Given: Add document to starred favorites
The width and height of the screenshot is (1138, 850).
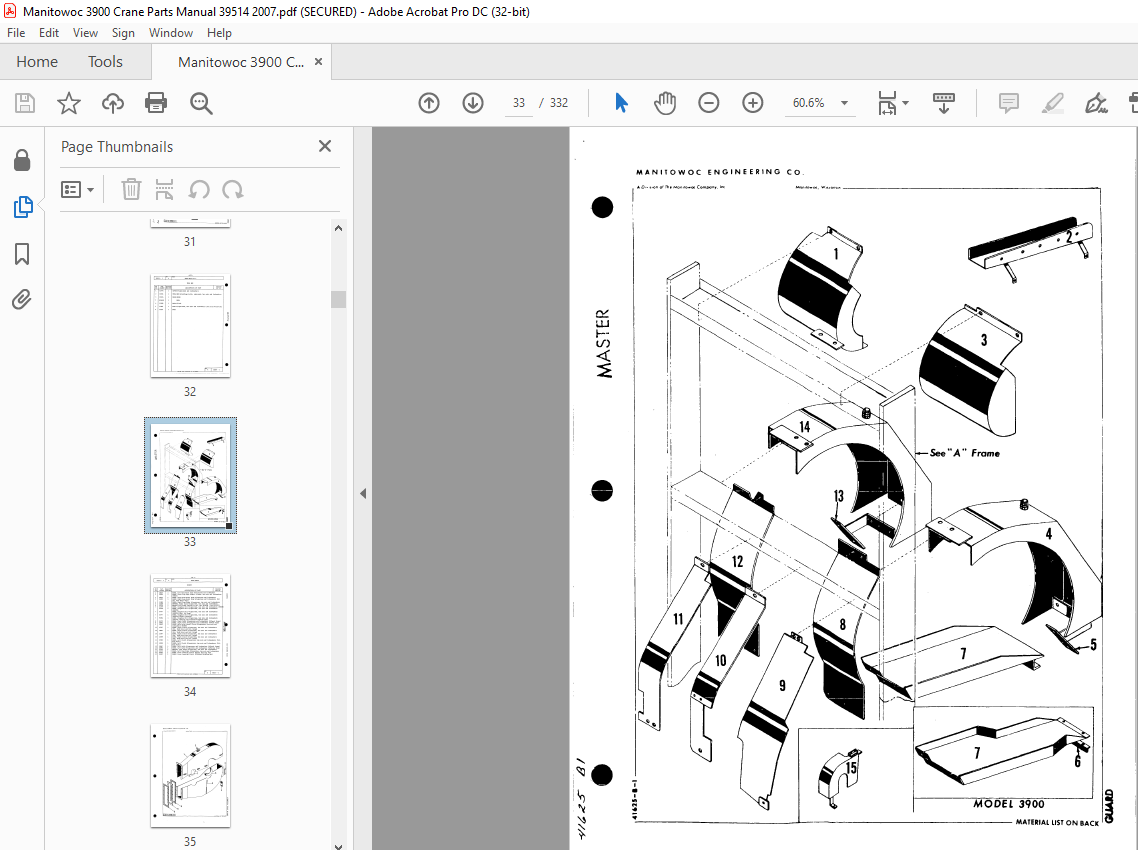Looking at the screenshot, I should pos(68,103).
